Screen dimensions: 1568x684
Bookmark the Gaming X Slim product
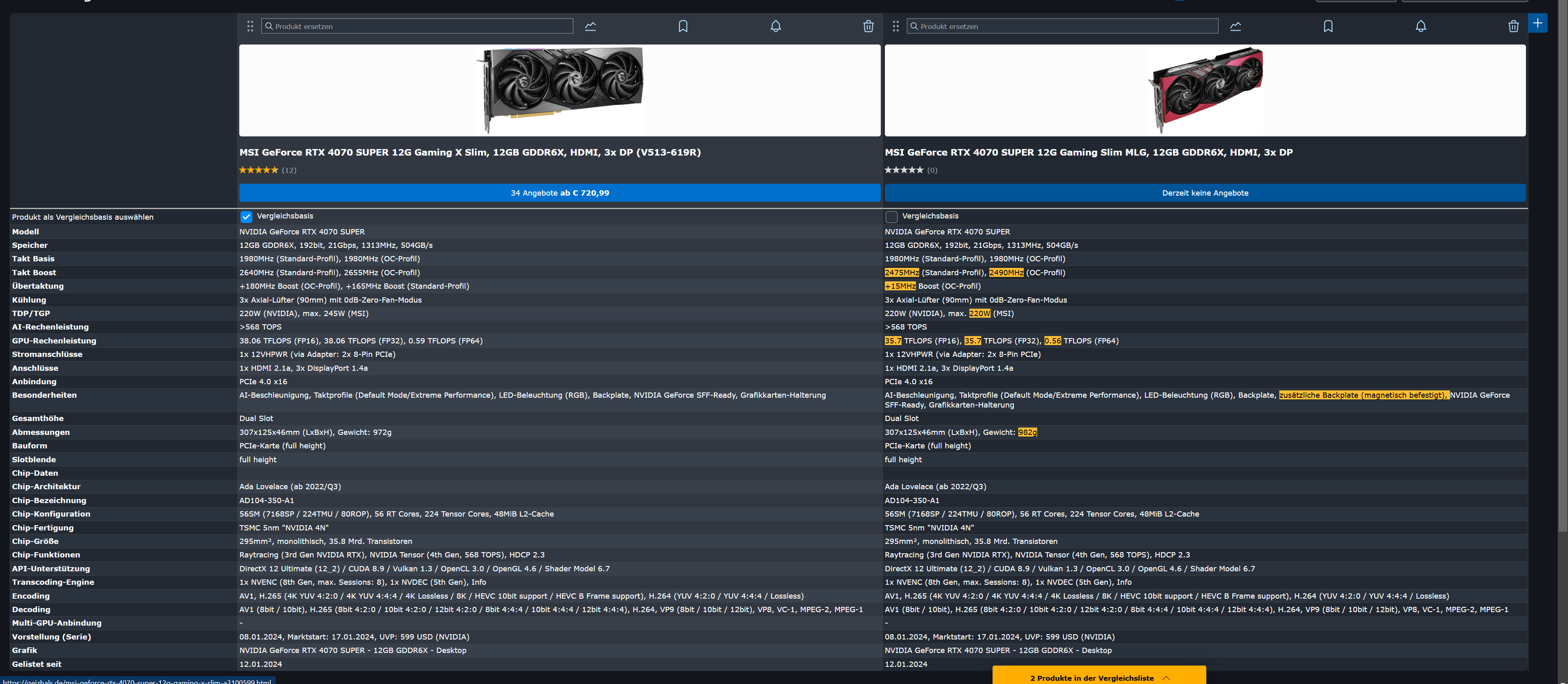[x=683, y=26]
